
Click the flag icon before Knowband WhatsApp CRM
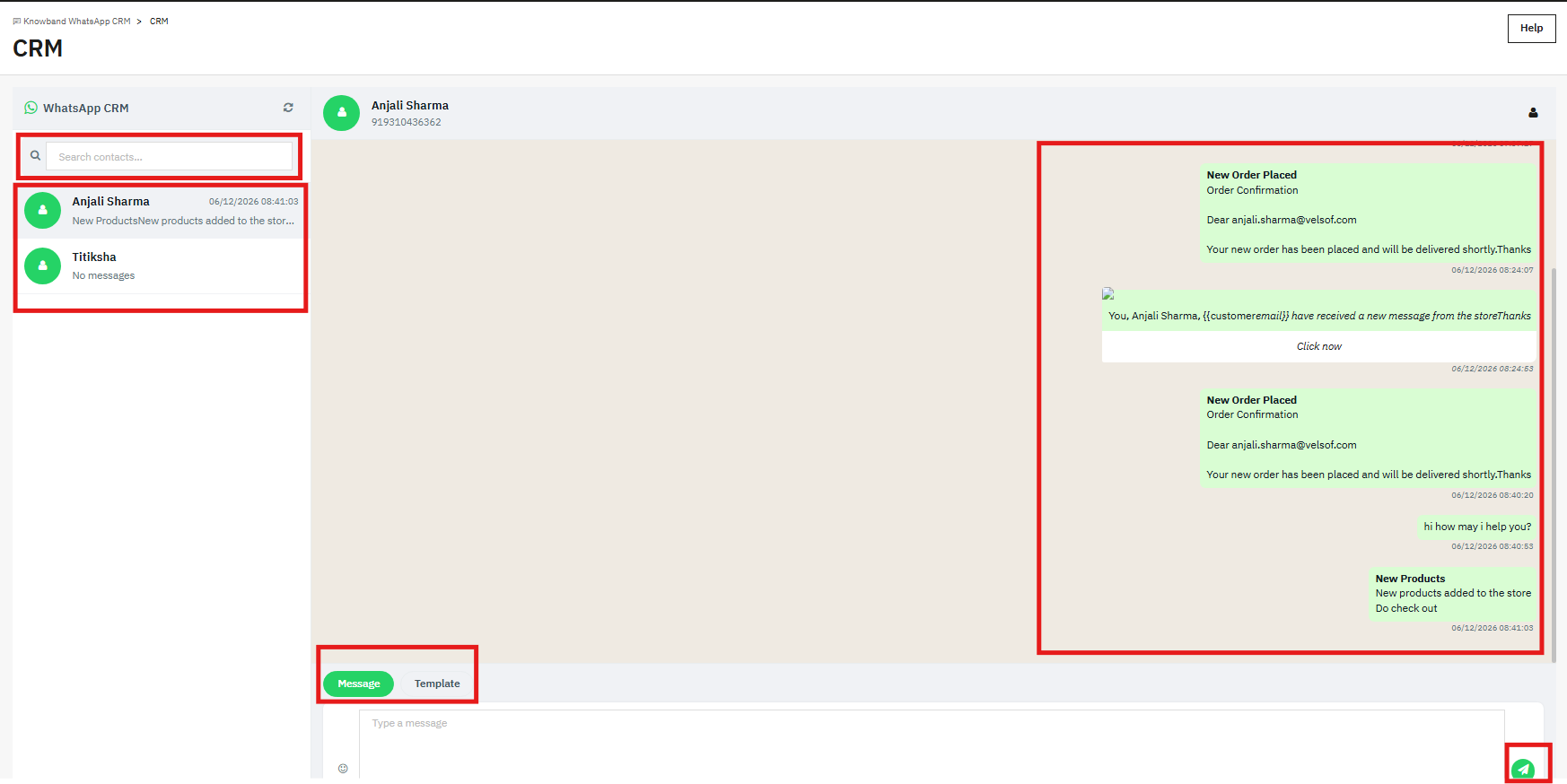tap(17, 21)
